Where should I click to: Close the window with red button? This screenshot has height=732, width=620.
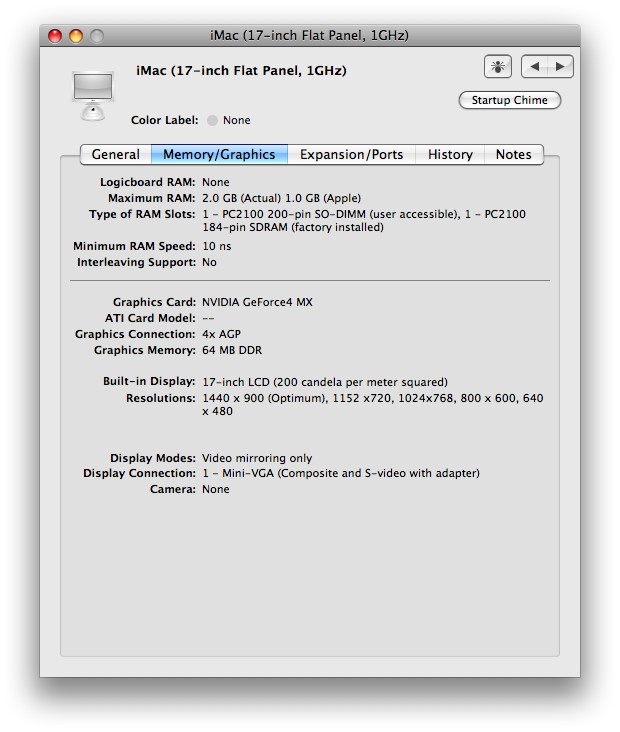click(x=55, y=36)
